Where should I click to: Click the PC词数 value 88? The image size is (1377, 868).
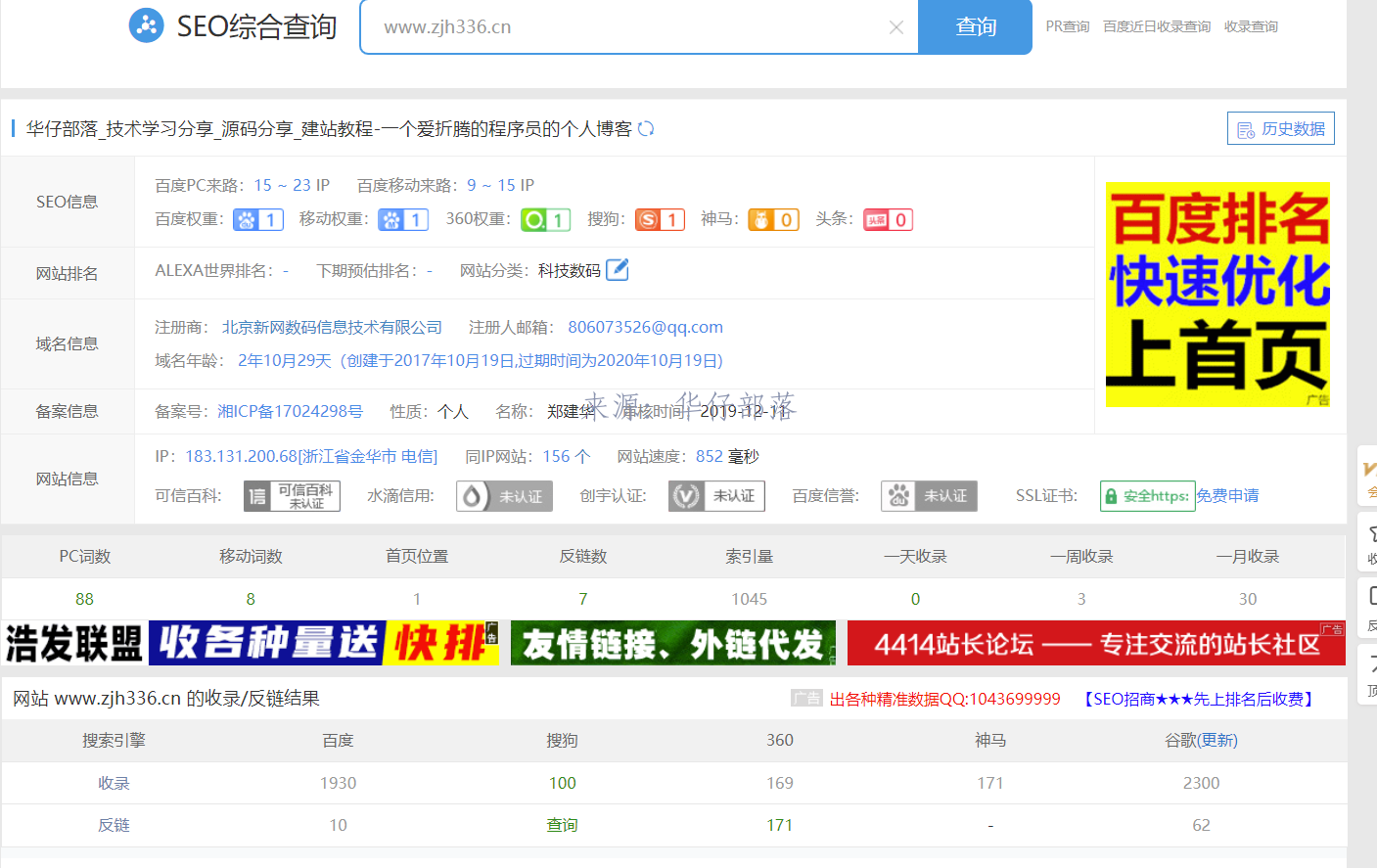click(x=84, y=599)
